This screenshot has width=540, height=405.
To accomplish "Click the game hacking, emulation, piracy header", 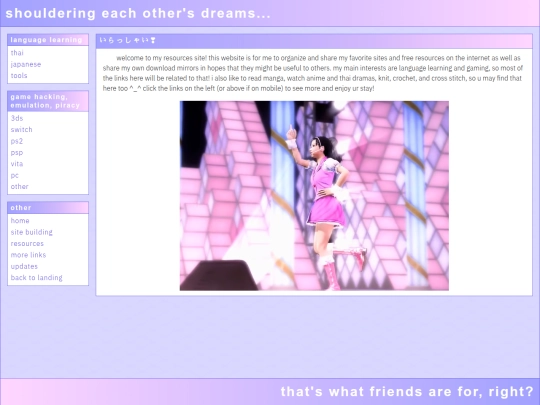I will pyautogui.click(x=48, y=101).
